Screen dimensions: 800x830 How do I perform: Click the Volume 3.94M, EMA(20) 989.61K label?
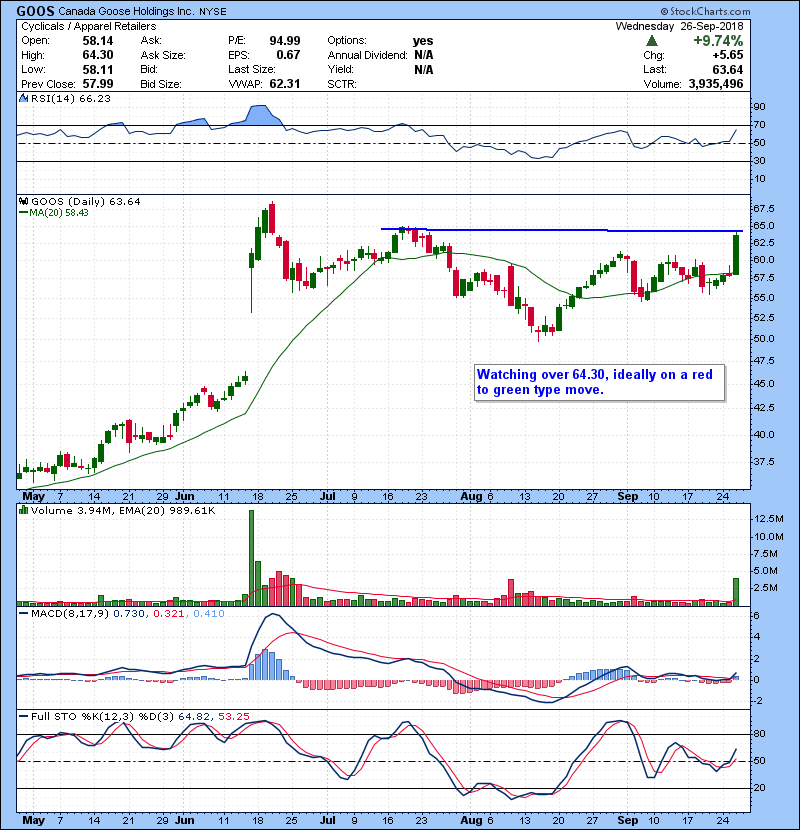(123, 510)
